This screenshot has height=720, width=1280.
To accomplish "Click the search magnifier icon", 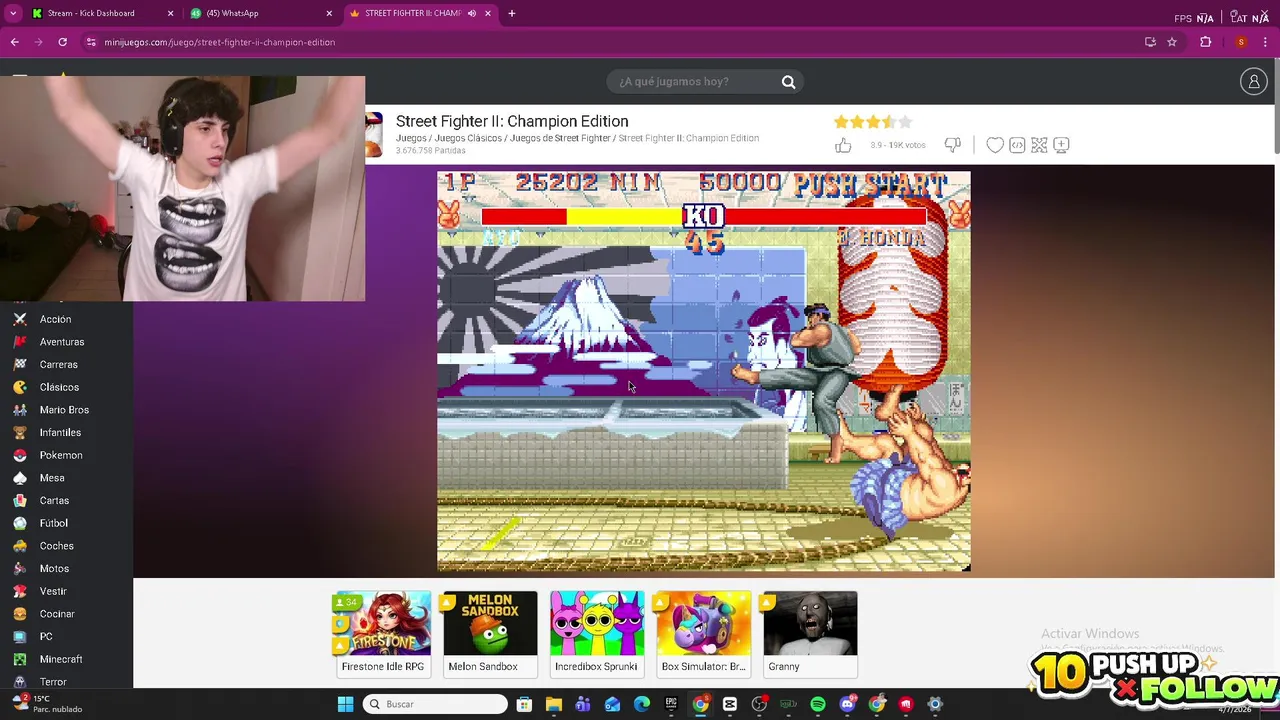I will coord(788,82).
